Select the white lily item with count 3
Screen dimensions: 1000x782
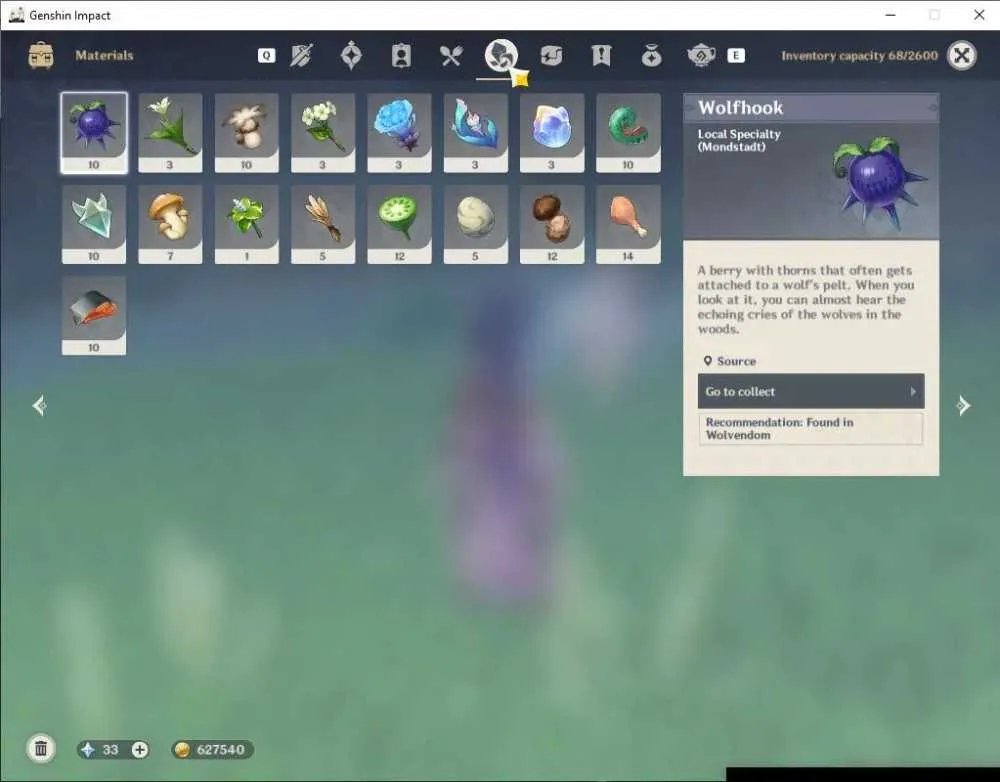170,133
